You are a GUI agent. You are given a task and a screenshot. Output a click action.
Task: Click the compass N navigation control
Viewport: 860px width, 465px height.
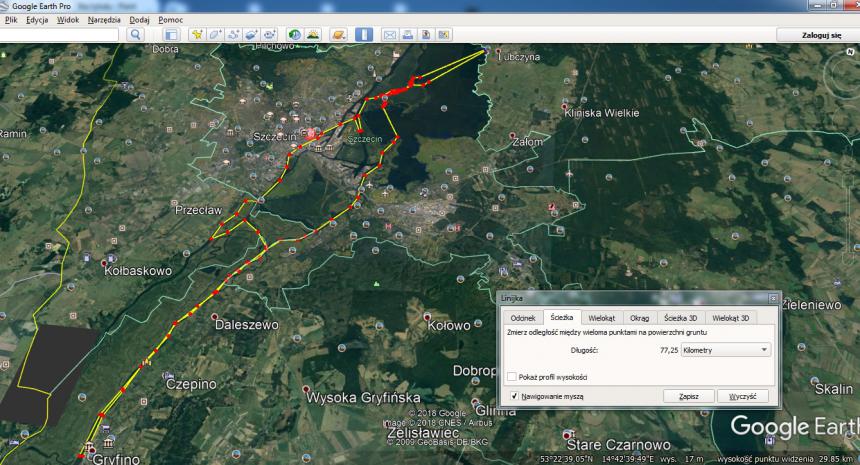[x=851, y=52]
